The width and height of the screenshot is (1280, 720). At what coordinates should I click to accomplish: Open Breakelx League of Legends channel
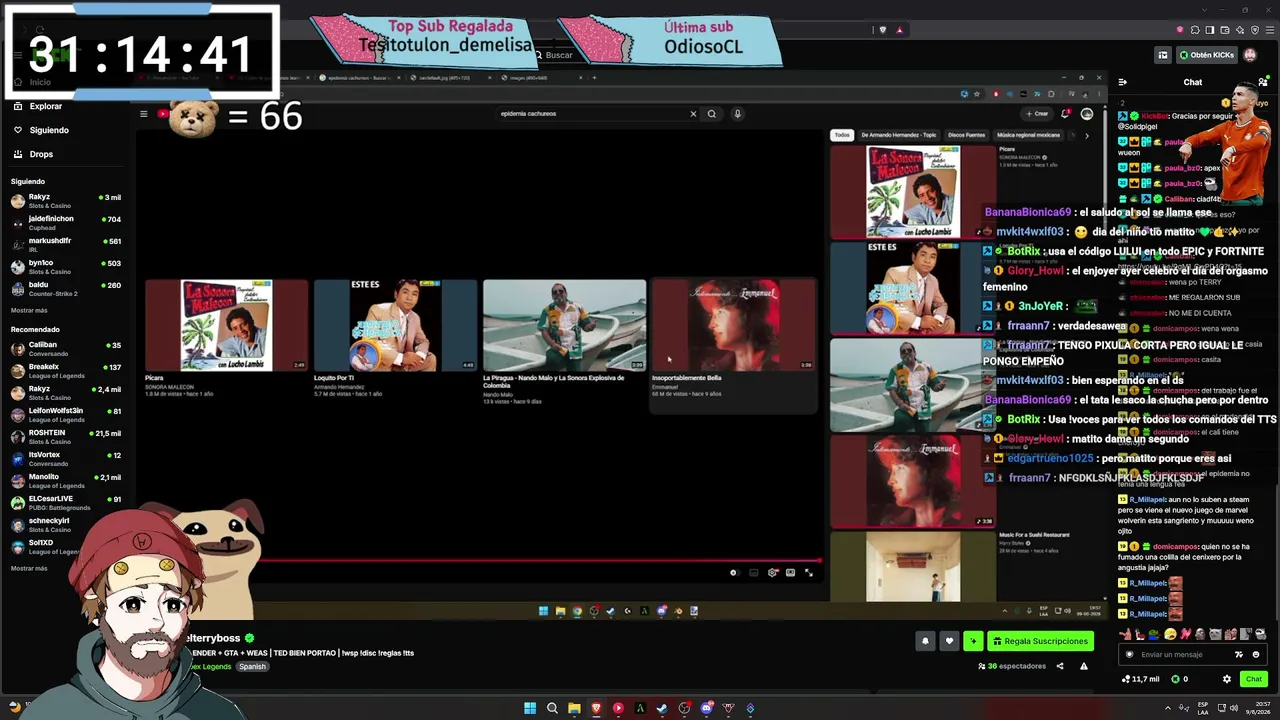(66, 370)
